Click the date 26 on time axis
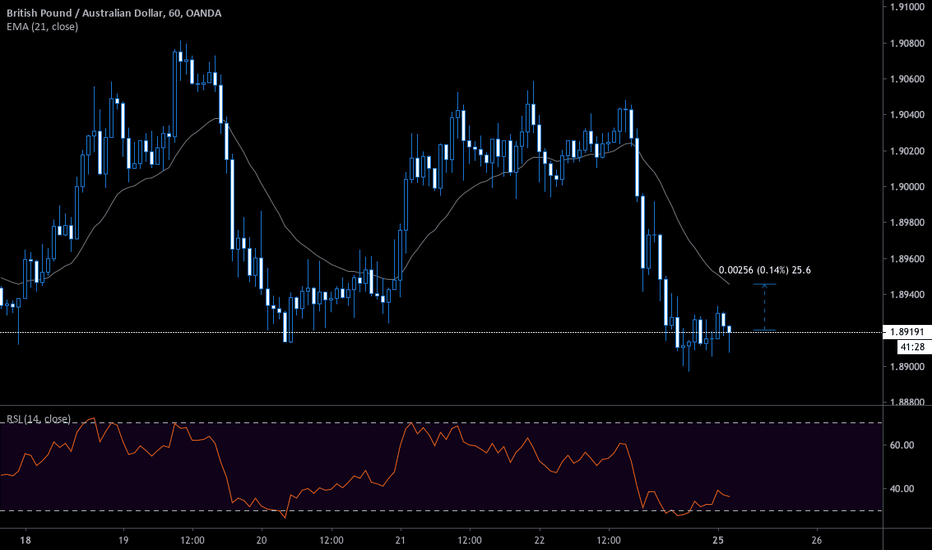Image resolution: width=932 pixels, height=550 pixels. click(816, 538)
